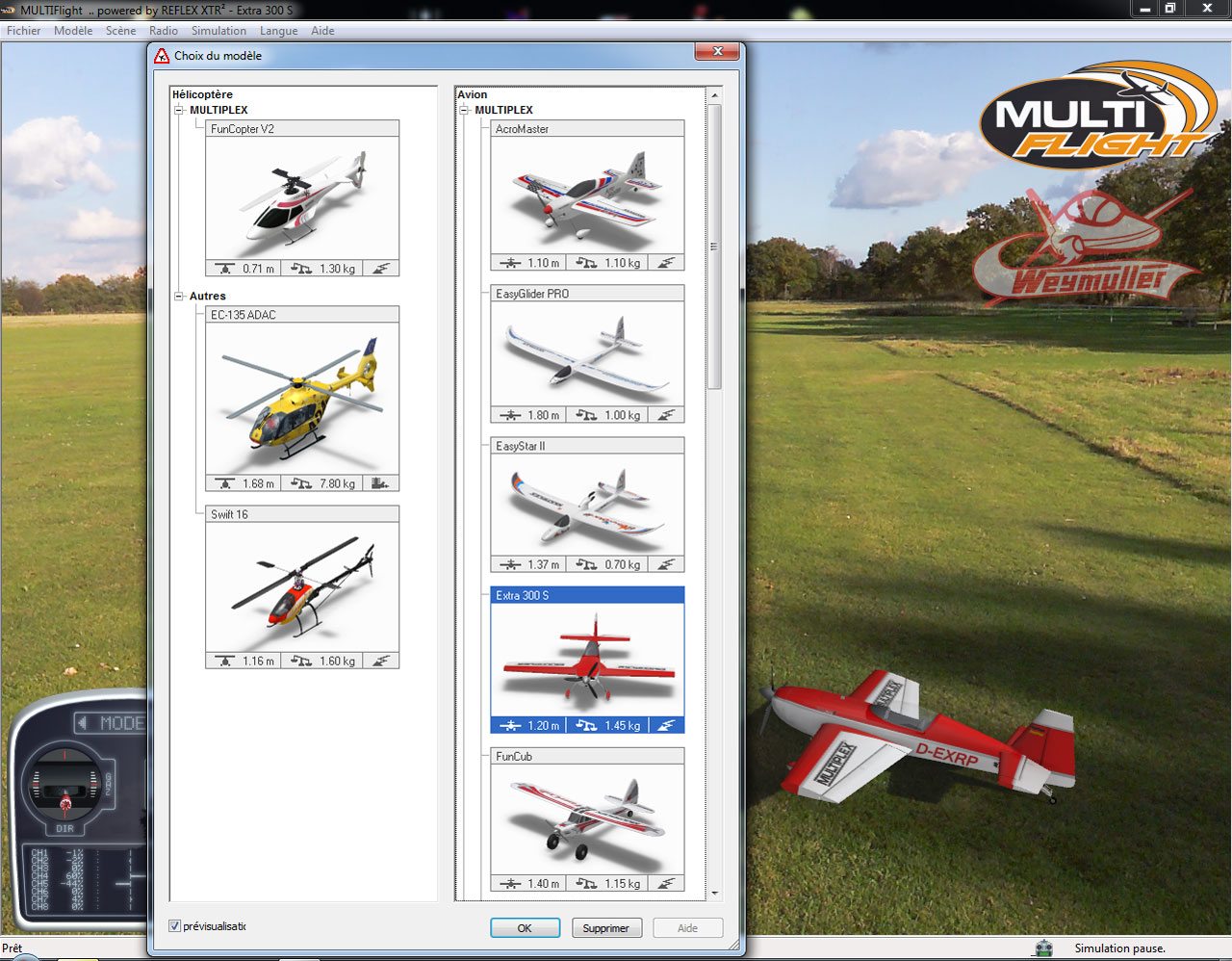Image resolution: width=1232 pixels, height=961 pixels.
Task: Open the Scène menu
Action: (120, 31)
